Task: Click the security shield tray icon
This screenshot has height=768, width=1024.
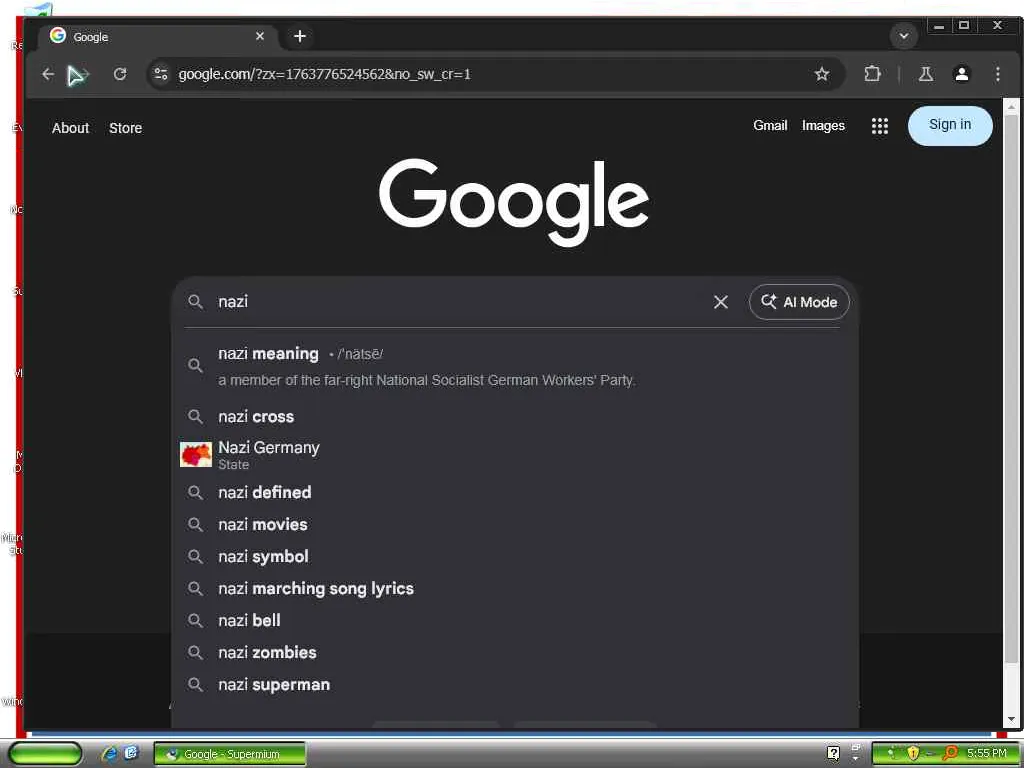Action: 913,754
